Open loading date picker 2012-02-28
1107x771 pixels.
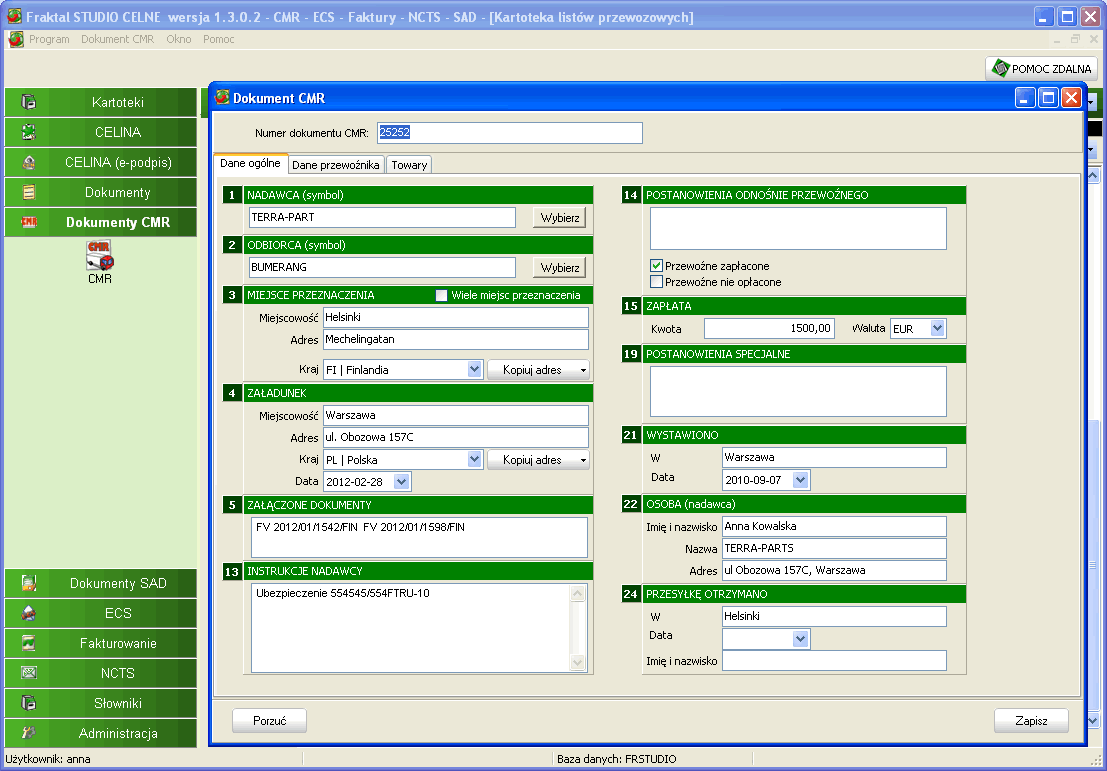point(402,482)
